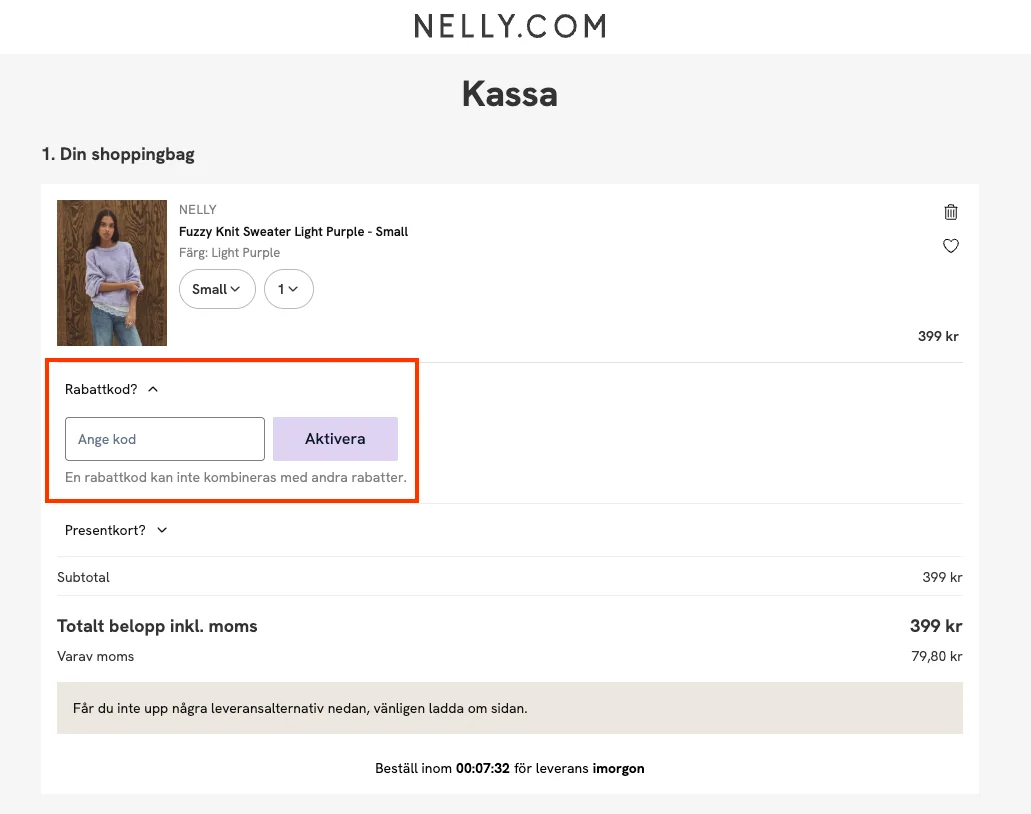
Task: Open the quantity dropdown showing 1
Action: tap(288, 289)
